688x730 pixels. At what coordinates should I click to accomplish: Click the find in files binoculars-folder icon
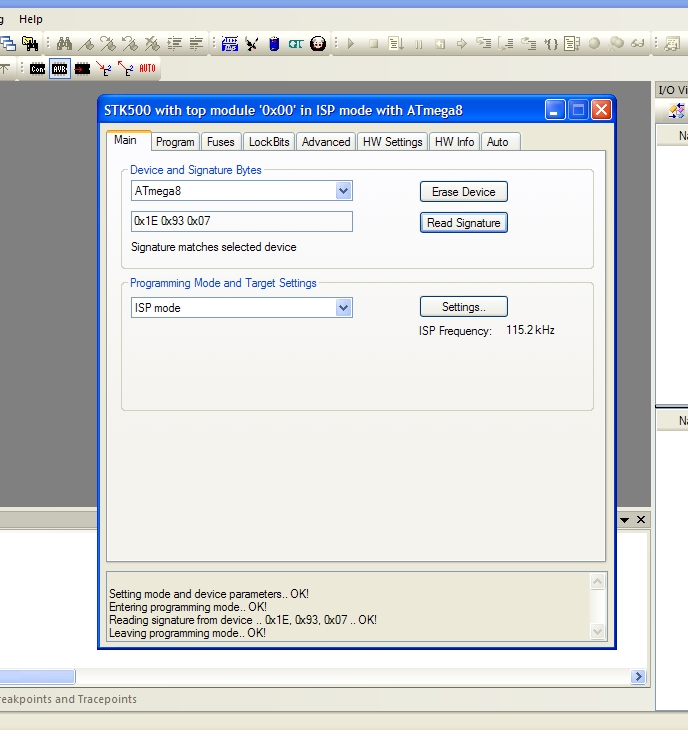coord(30,44)
